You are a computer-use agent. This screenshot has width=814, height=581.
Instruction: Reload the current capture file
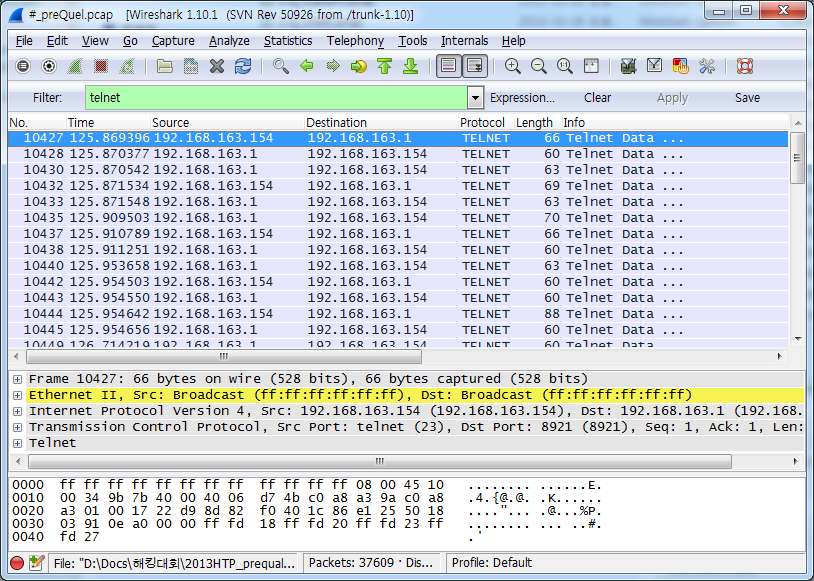pyautogui.click(x=242, y=66)
